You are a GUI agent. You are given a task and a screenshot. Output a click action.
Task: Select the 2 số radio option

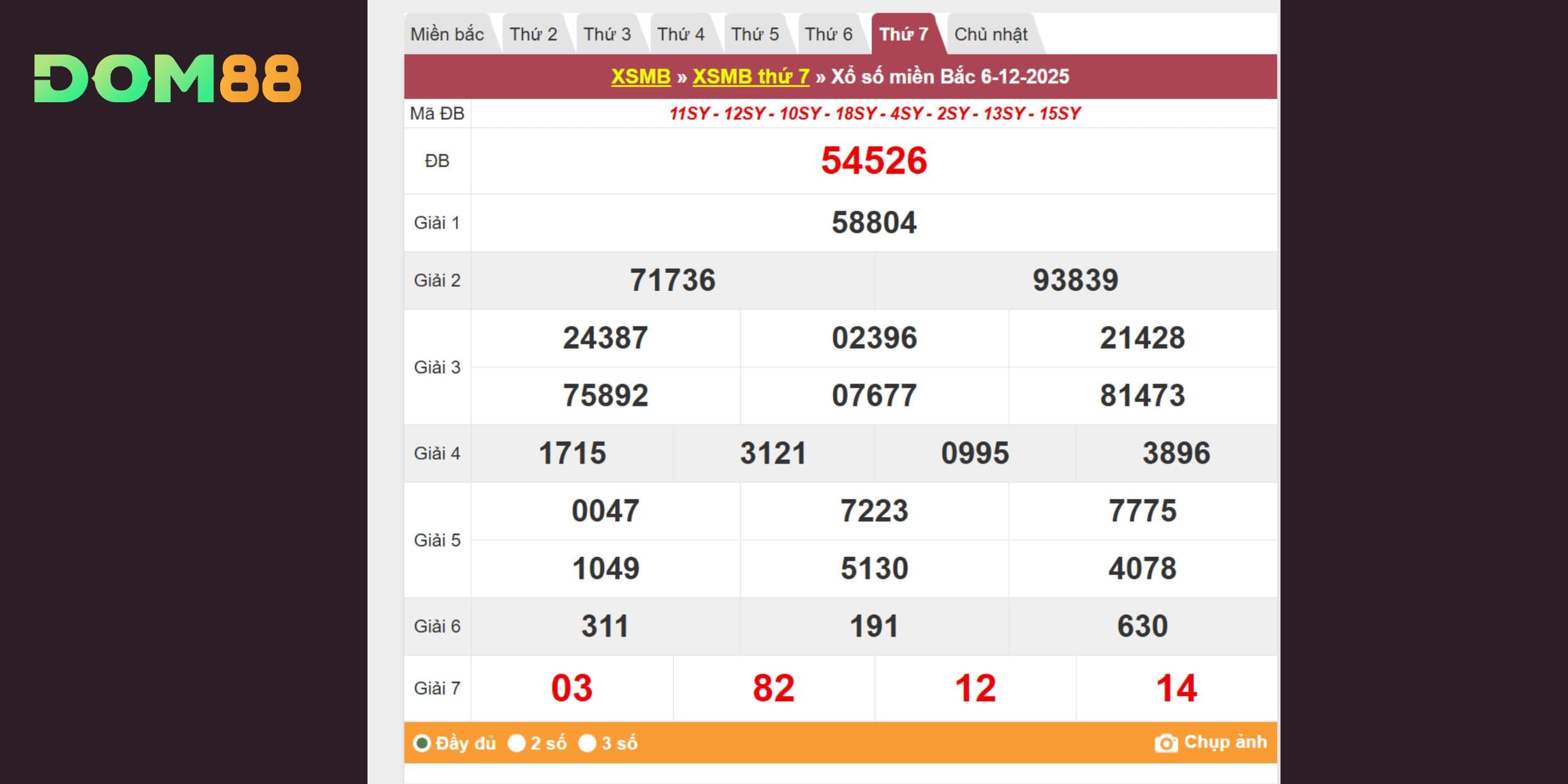[516, 743]
